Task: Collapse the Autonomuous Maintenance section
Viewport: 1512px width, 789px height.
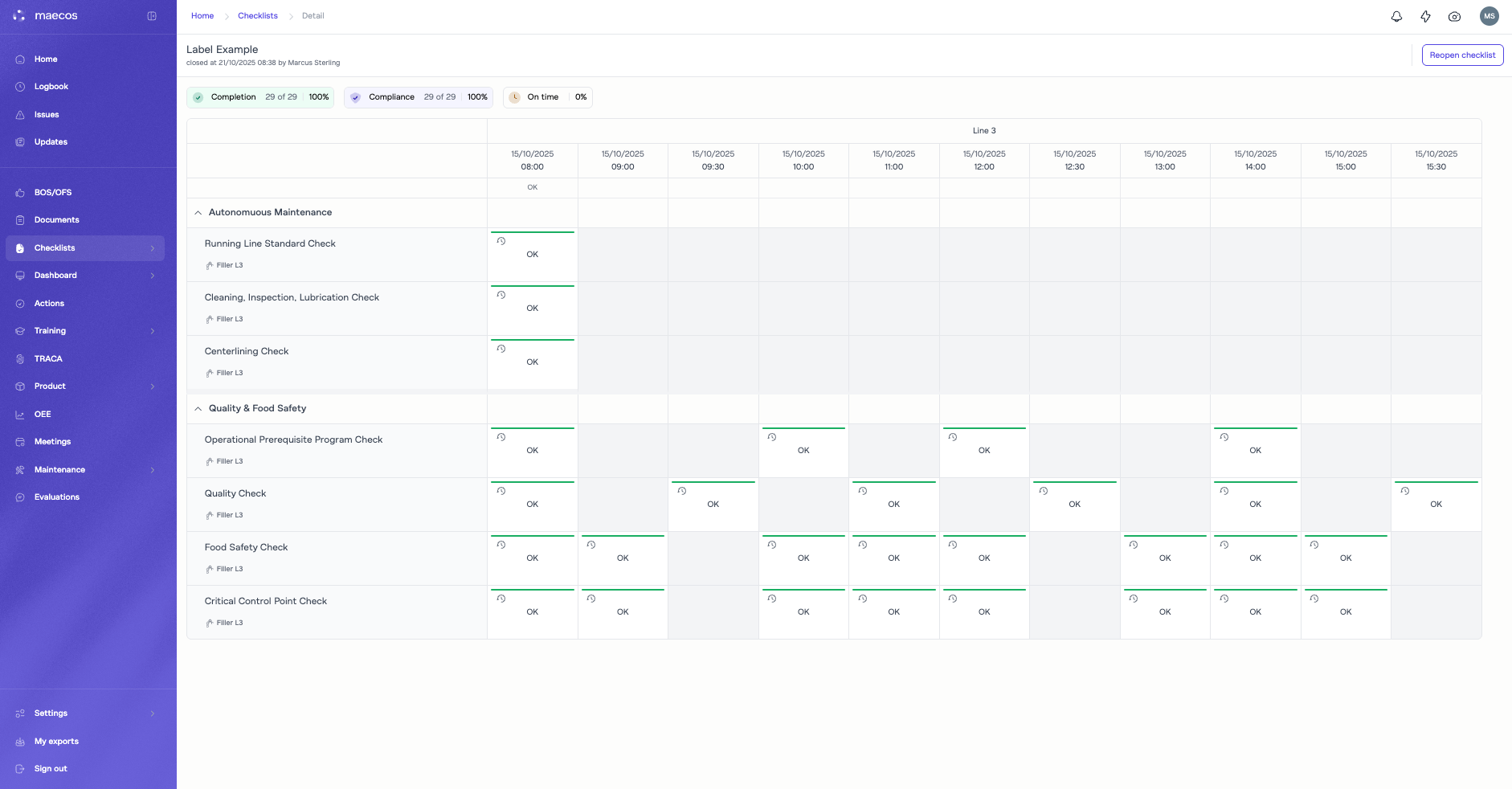Action: pyautogui.click(x=198, y=213)
